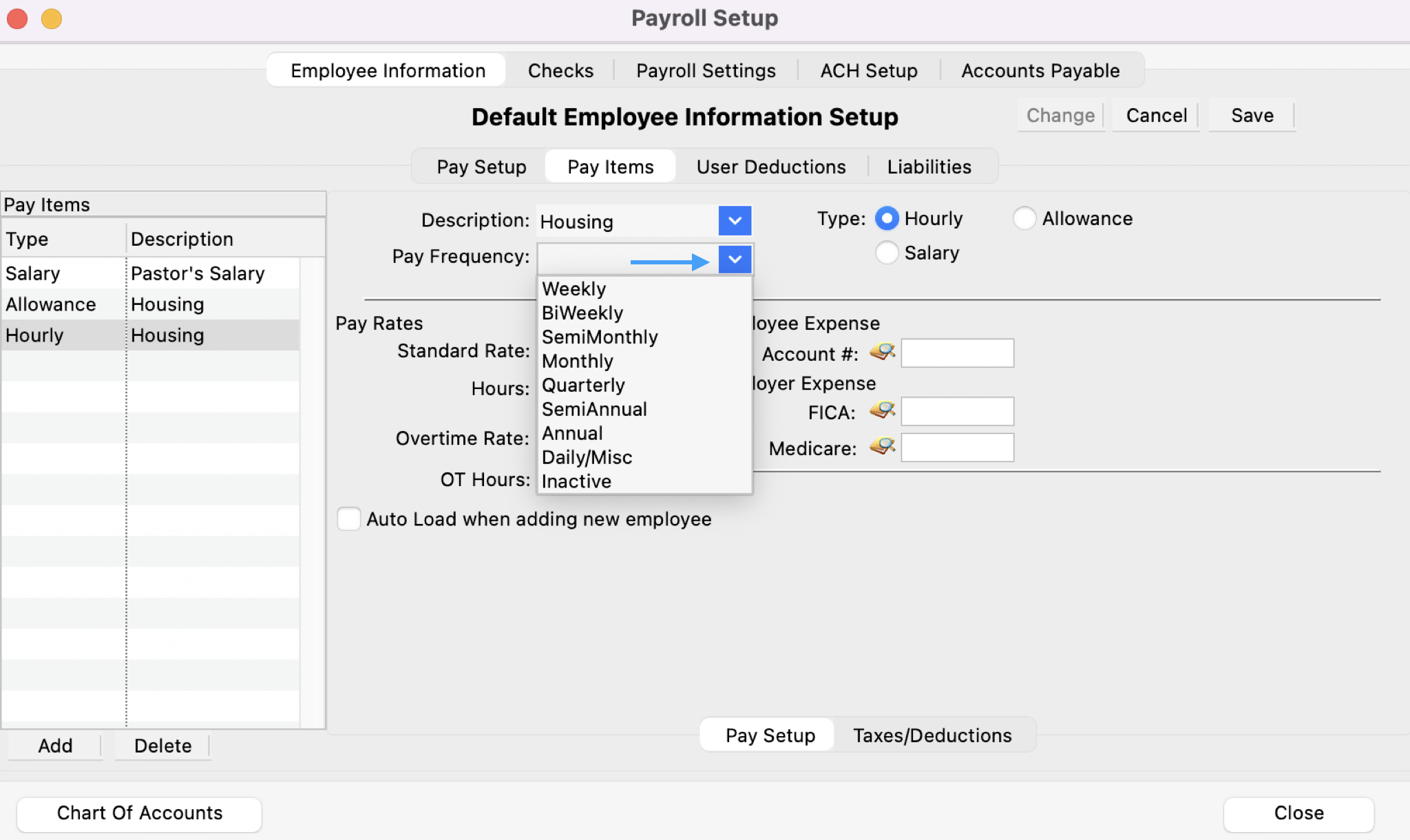Select Inactive from the frequency options

pyautogui.click(x=576, y=481)
